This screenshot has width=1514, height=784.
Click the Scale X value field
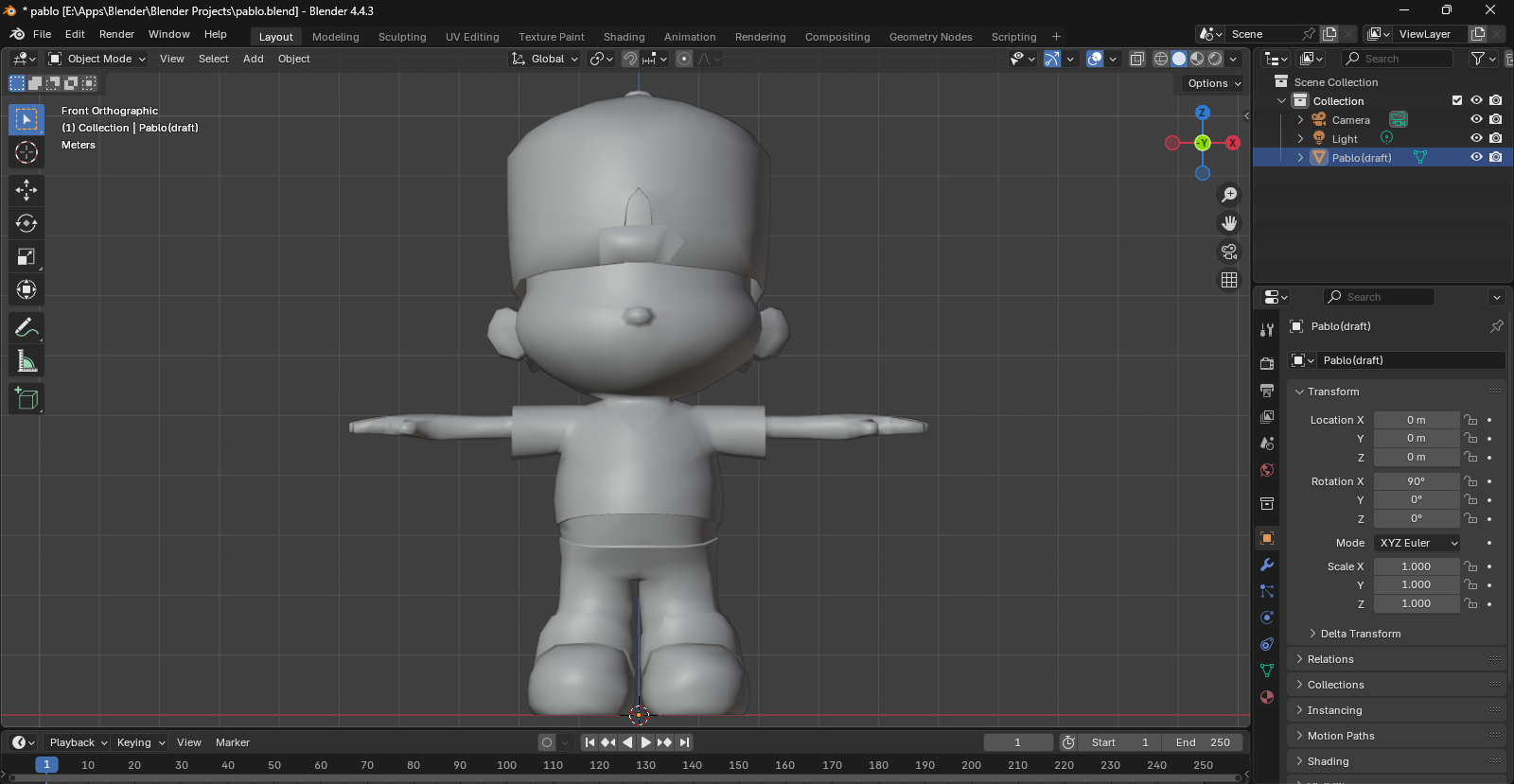click(1417, 566)
